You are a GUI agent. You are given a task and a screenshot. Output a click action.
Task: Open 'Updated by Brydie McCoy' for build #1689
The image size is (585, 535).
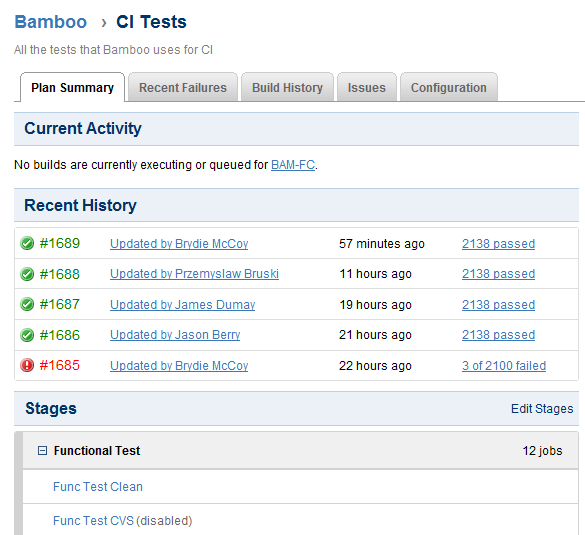179,244
